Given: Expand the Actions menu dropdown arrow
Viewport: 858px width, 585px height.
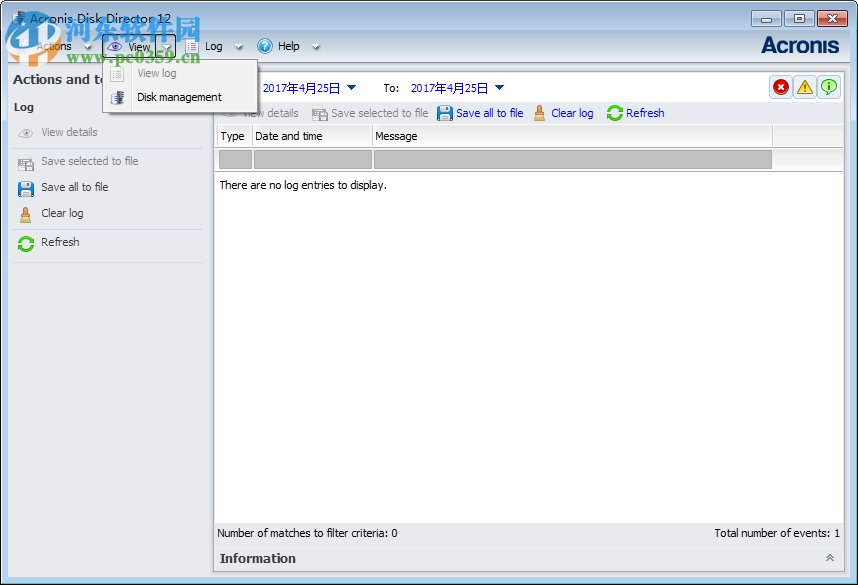Looking at the screenshot, I should (x=88, y=47).
